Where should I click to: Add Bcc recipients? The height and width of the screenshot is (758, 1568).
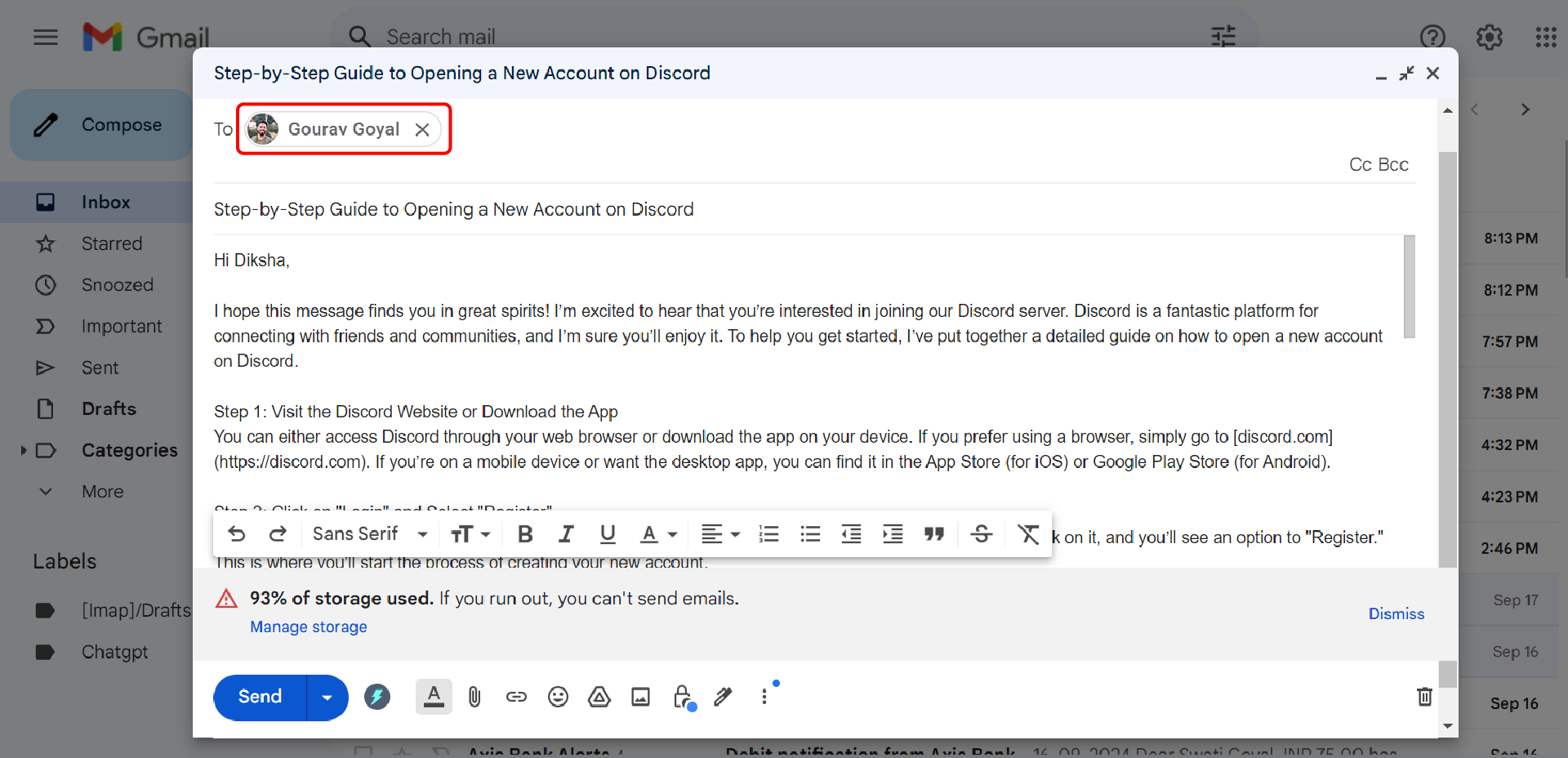click(1393, 165)
